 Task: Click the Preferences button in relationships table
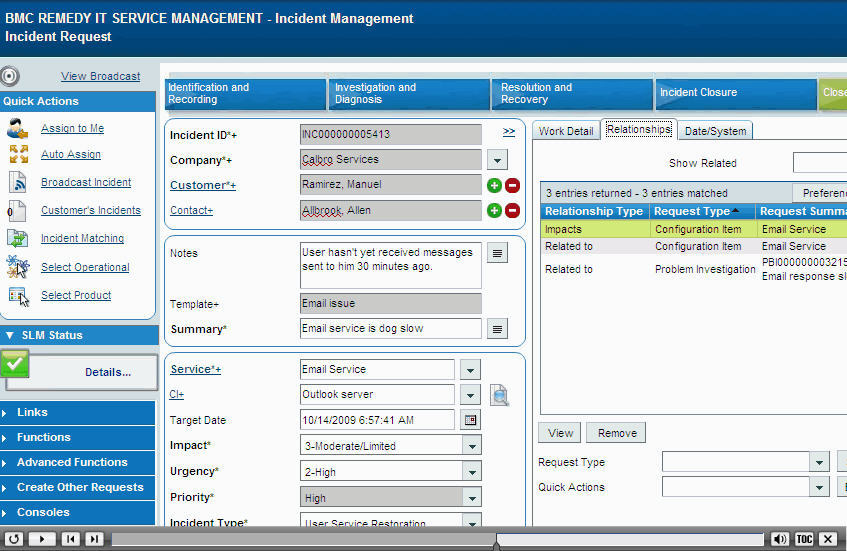820,193
